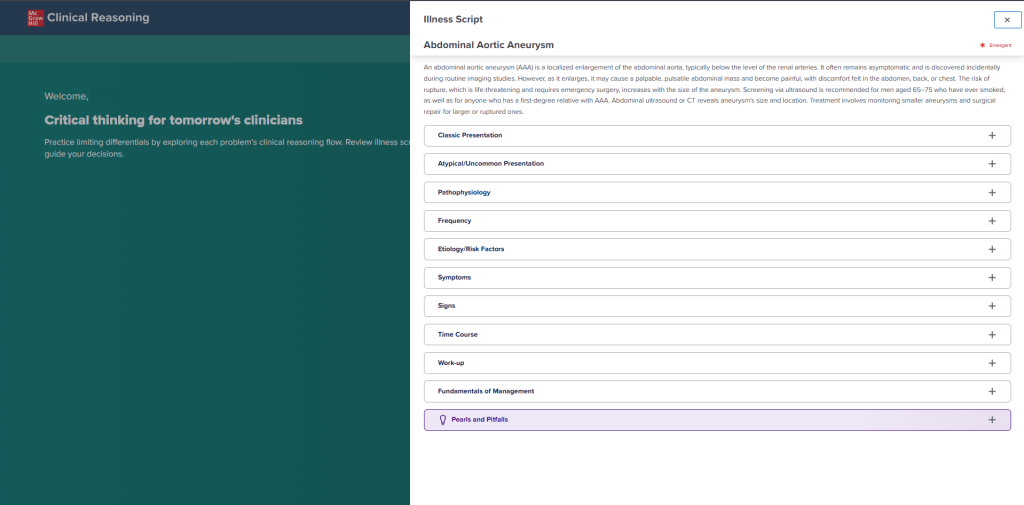Click the plus icon beside Pathophysiology

point(992,192)
